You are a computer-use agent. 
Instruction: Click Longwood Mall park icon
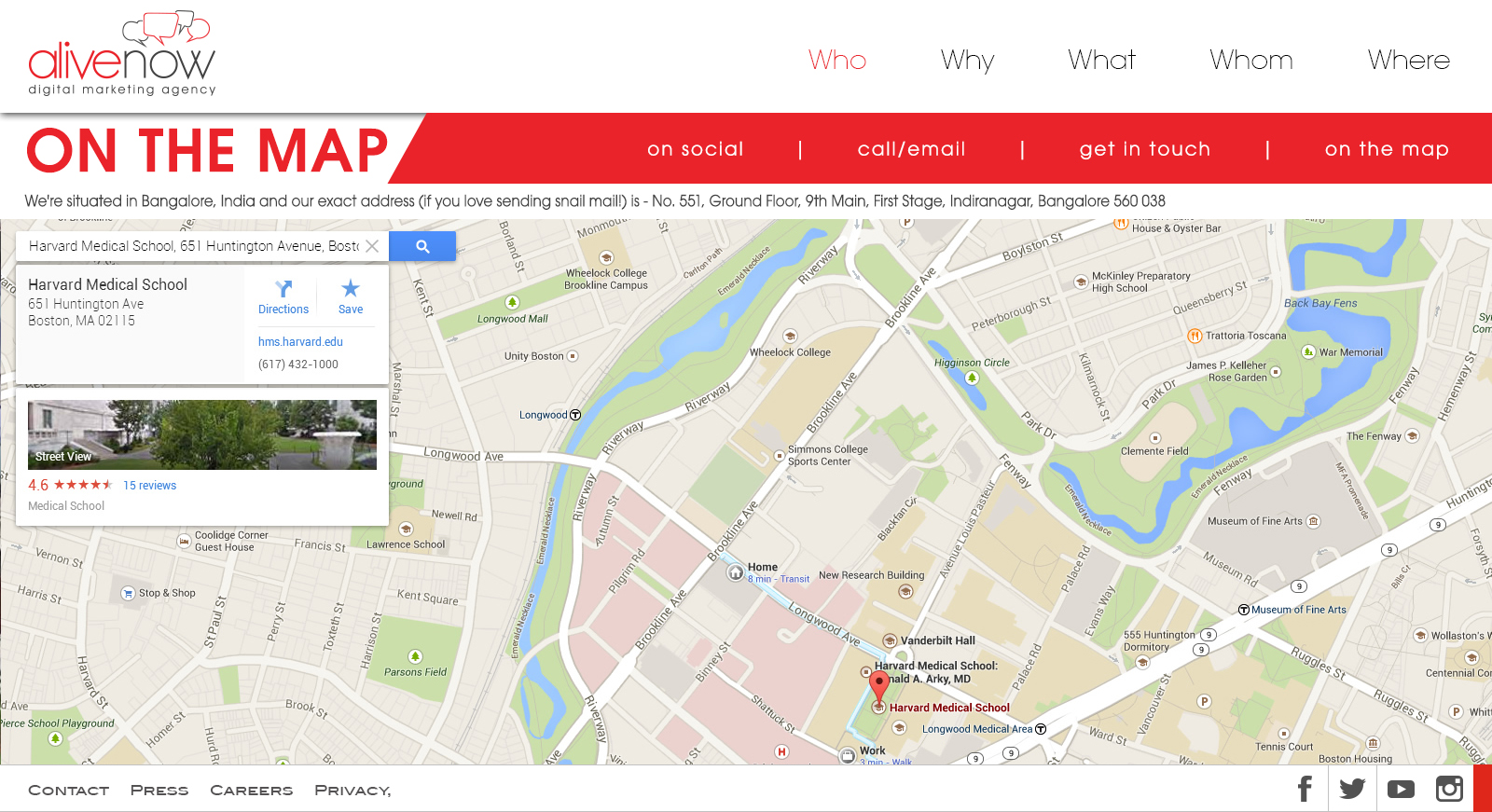(x=512, y=302)
